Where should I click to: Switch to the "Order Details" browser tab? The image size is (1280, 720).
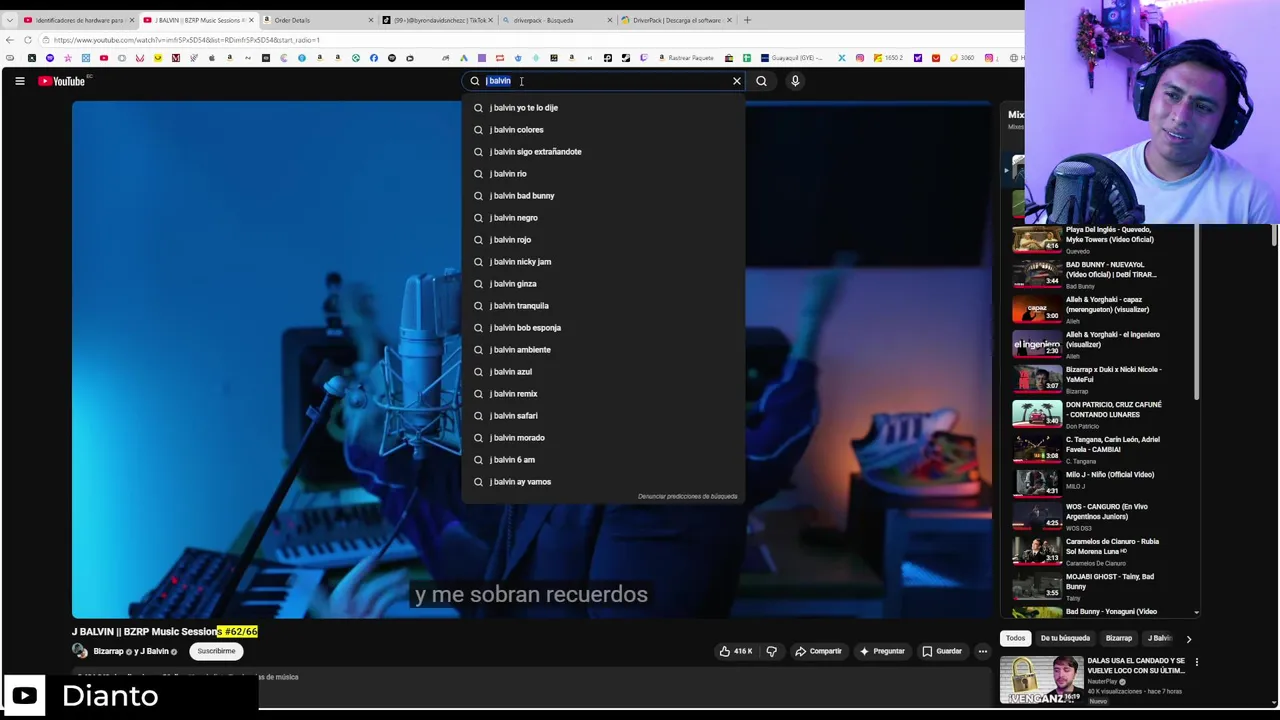(317, 20)
